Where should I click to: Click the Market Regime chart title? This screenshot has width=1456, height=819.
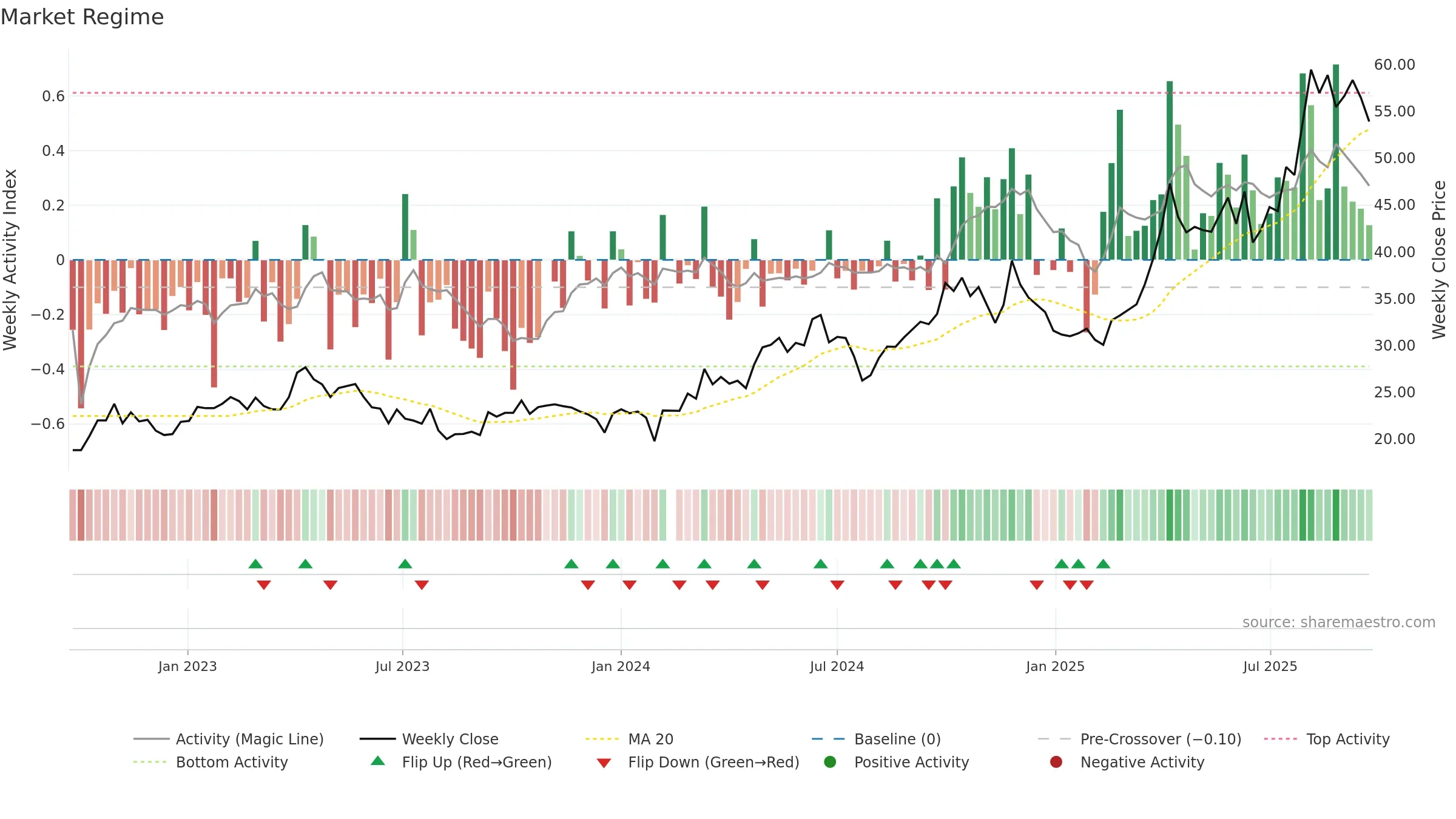tap(83, 17)
